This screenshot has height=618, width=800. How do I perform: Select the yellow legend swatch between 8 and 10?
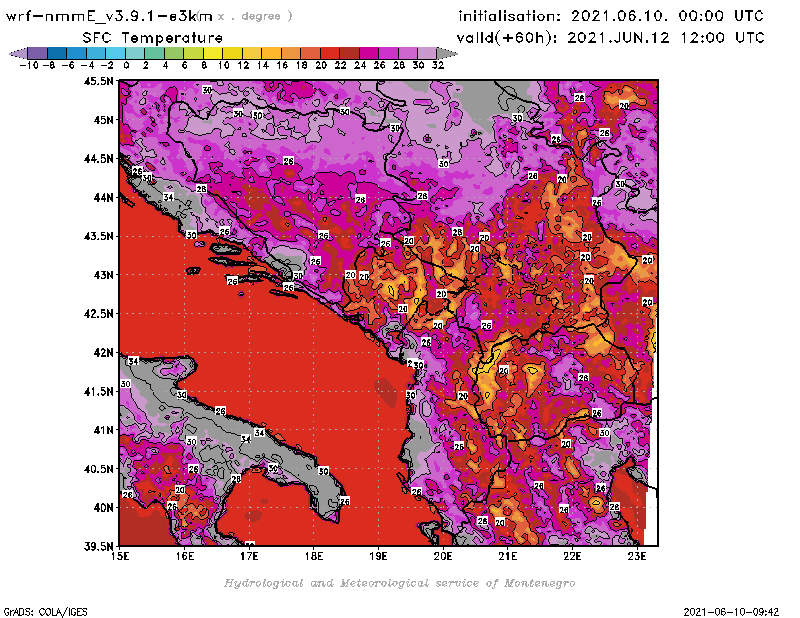[x=213, y=53]
